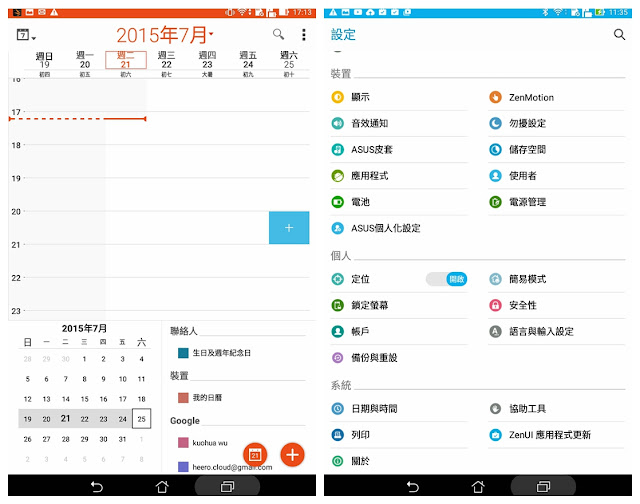640x504 pixels.
Task: Jump to today with calendar button
Action: click(x=255, y=455)
